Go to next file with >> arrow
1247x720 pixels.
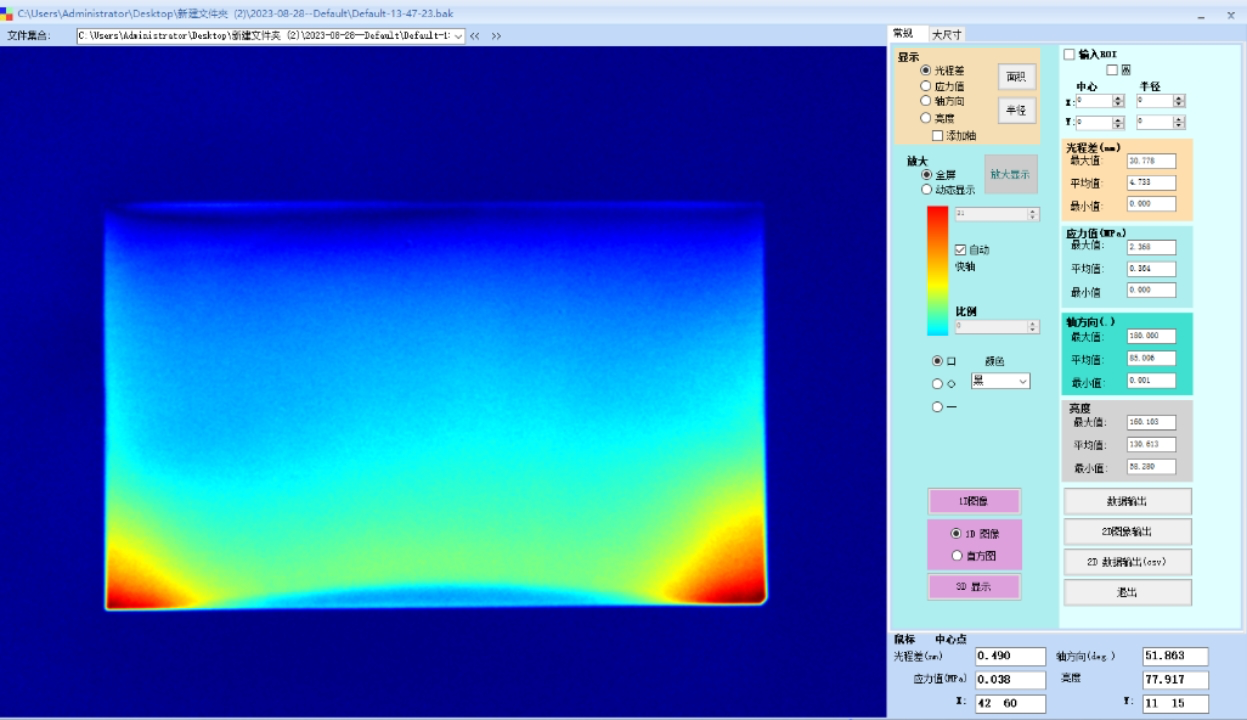pos(496,36)
